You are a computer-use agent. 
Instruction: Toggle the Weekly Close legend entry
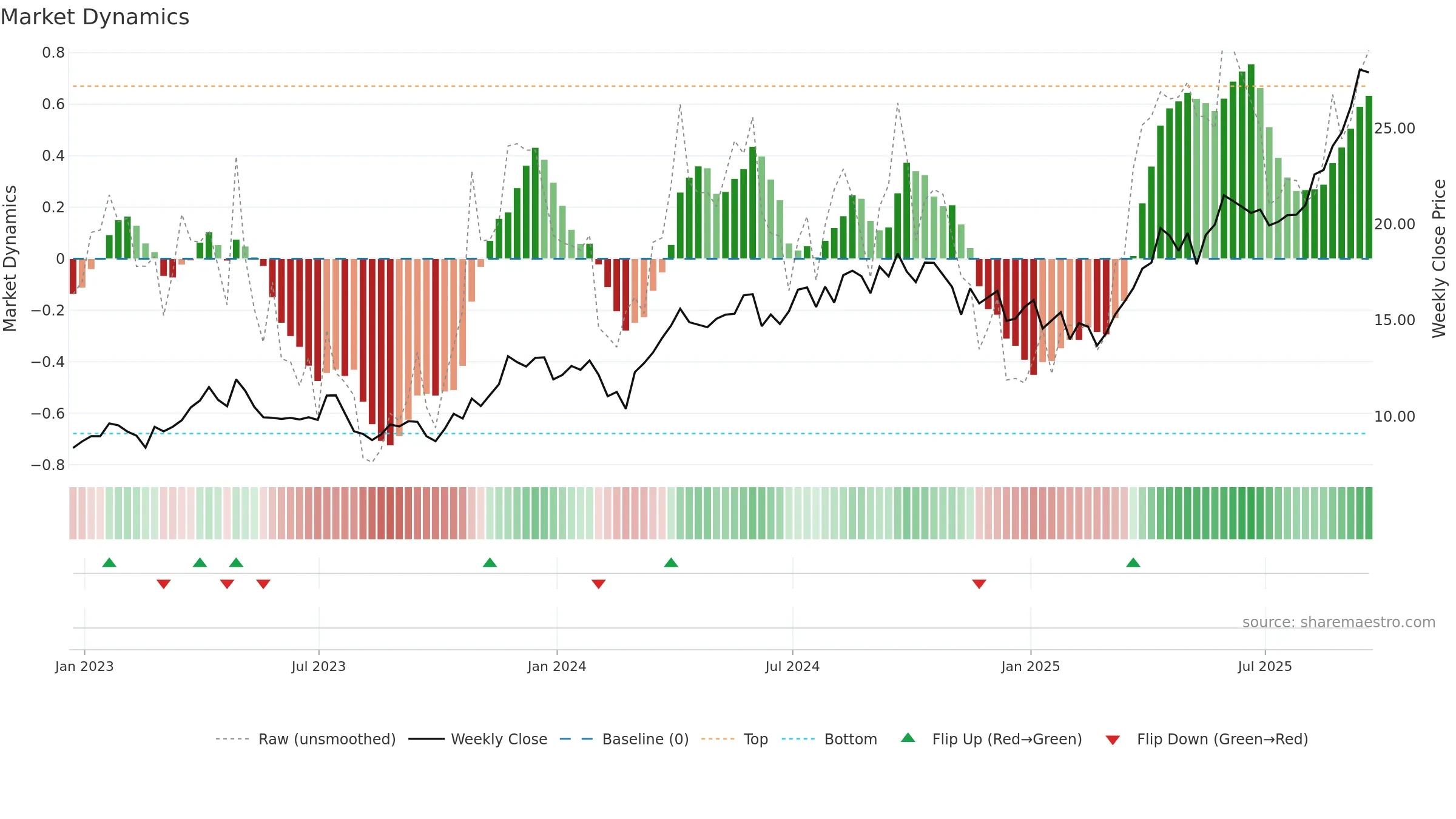pyautogui.click(x=499, y=739)
